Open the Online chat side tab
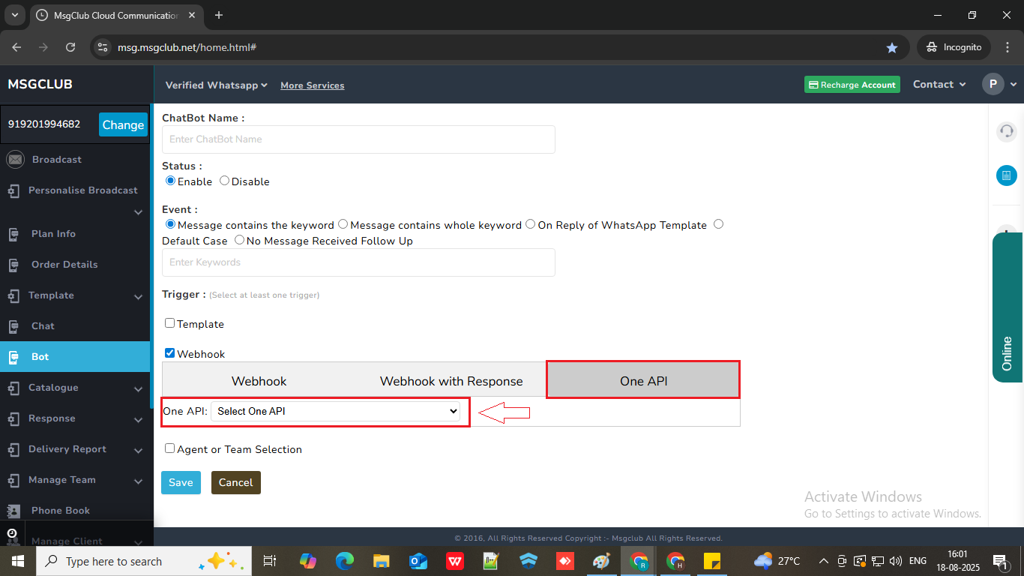The width and height of the screenshot is (1024, 576). (1007, 308)
